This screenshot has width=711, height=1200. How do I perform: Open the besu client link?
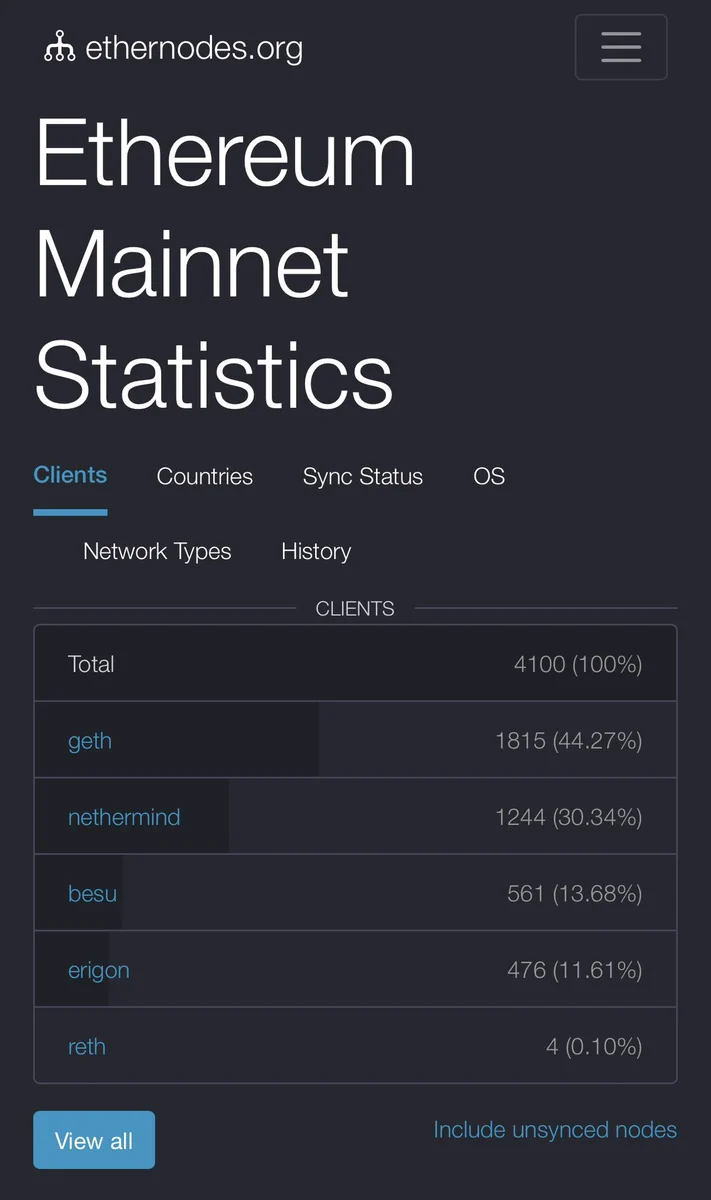click(92, 893)
